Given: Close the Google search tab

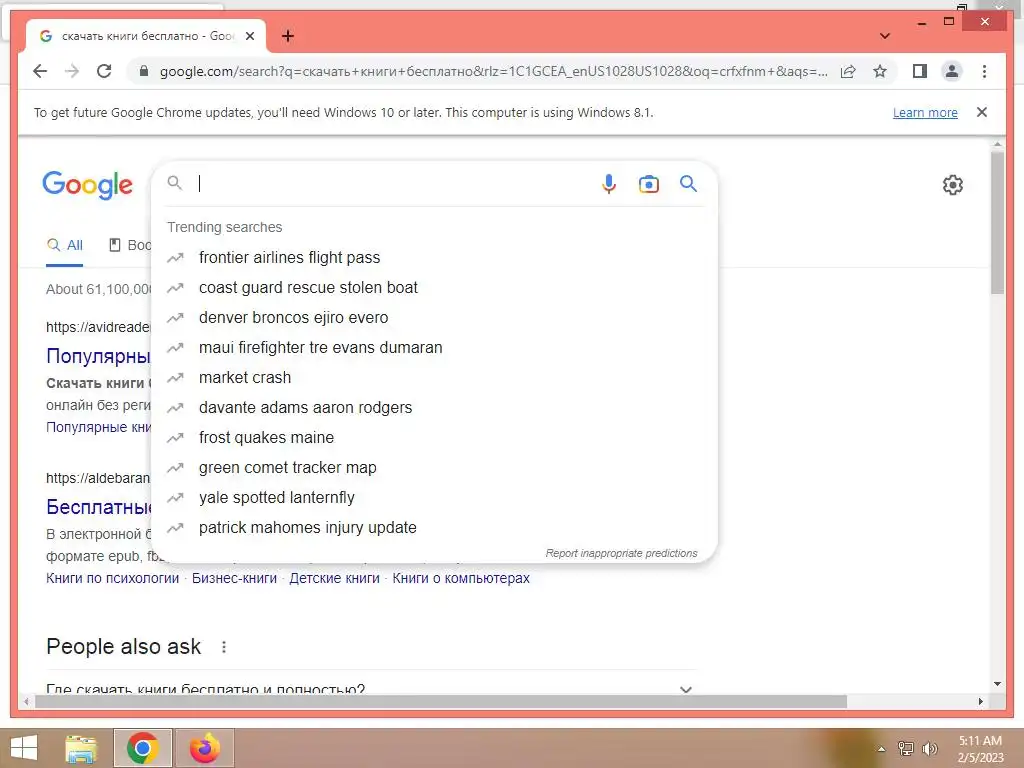Looking at the screenshot, I should [x=249, y=36].
